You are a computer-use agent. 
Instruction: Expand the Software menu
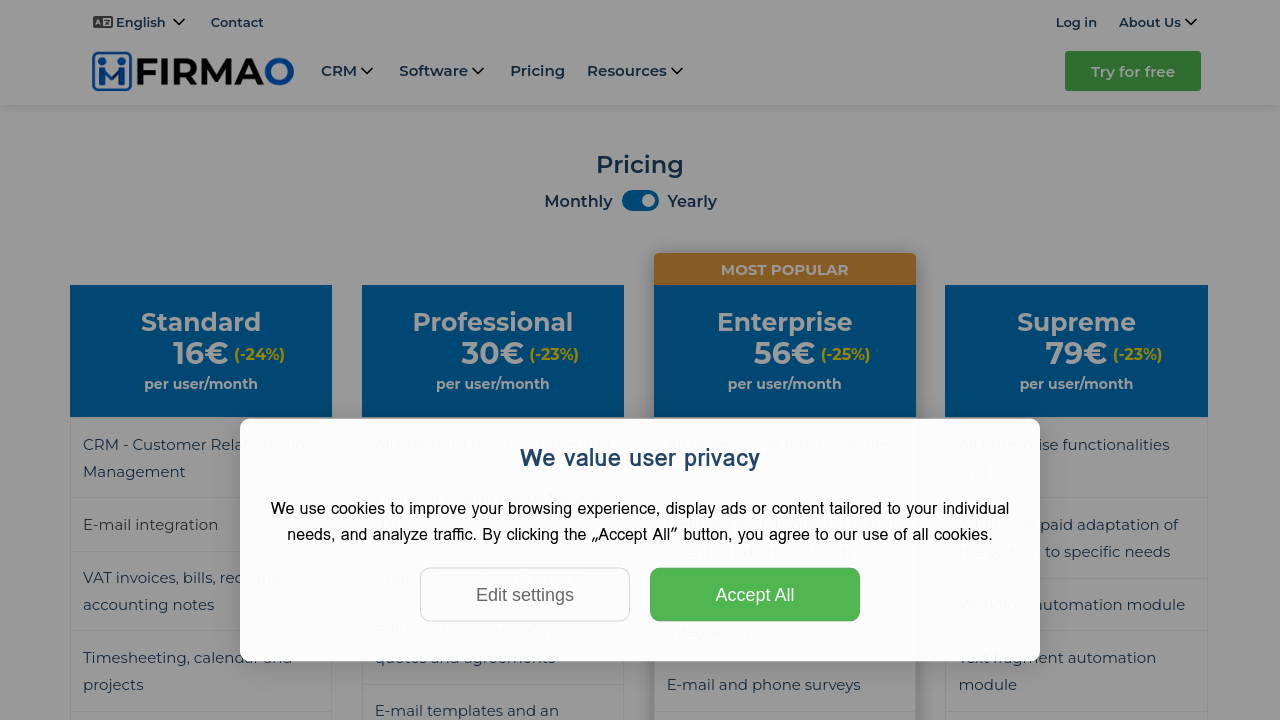pos(442,71)
